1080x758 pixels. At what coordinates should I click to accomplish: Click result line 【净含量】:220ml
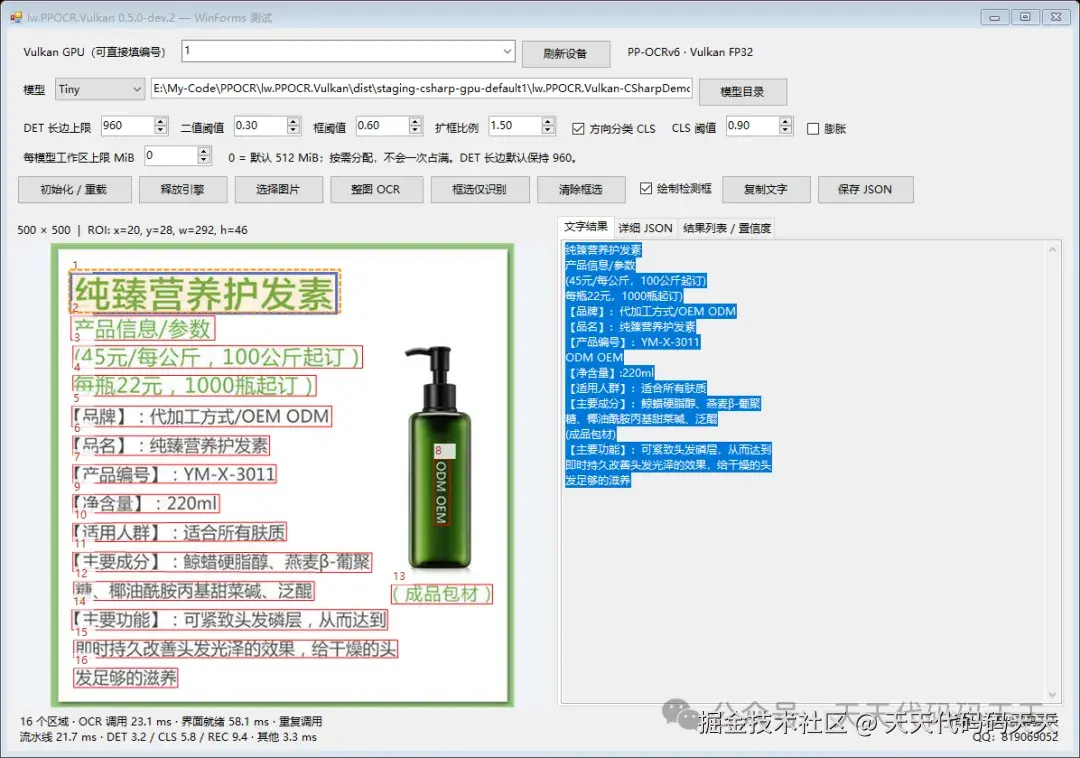610,372
